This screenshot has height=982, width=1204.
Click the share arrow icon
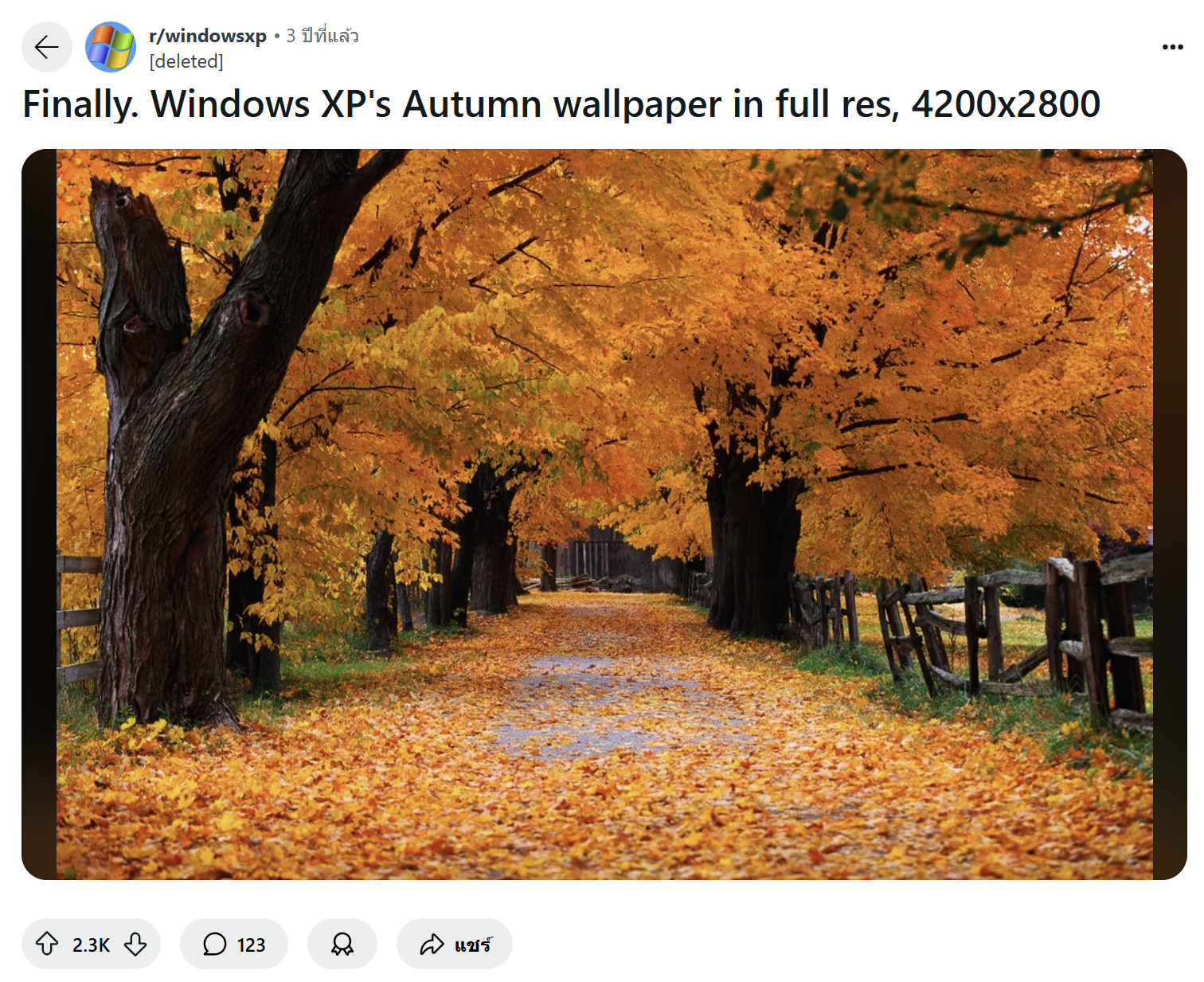click(432, 945)
